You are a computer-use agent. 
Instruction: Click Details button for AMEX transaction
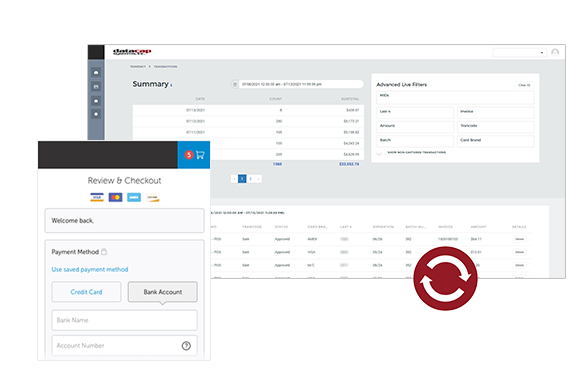pos(519,239)
